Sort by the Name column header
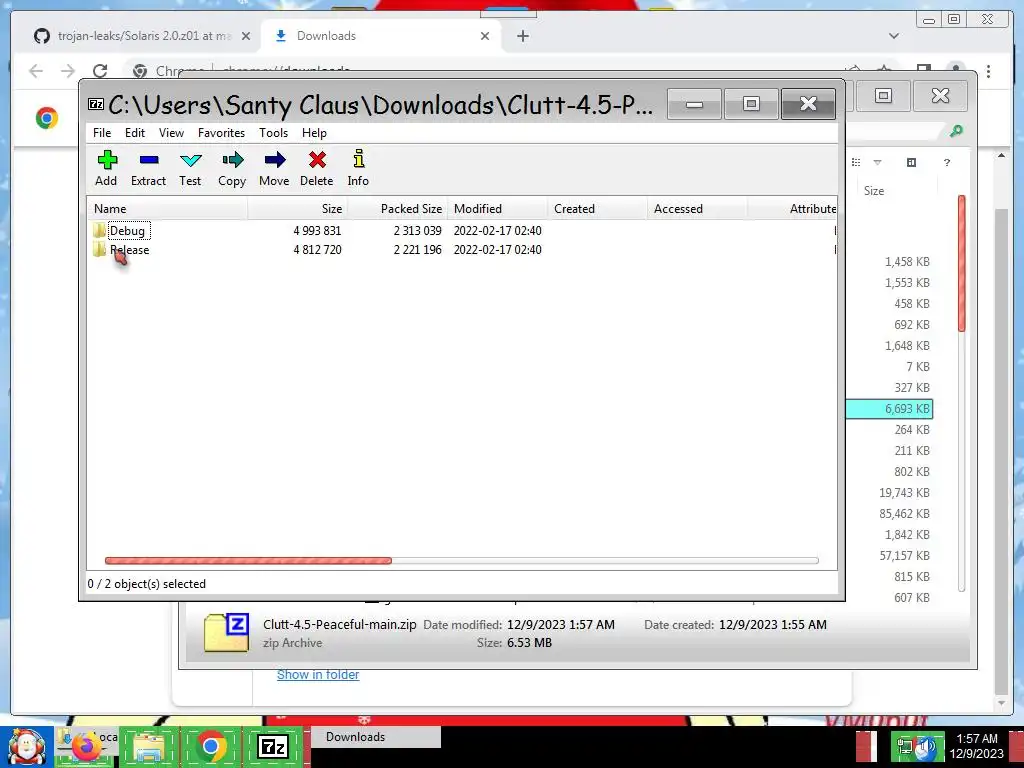The image size is (1024, 768). point(168,209)
